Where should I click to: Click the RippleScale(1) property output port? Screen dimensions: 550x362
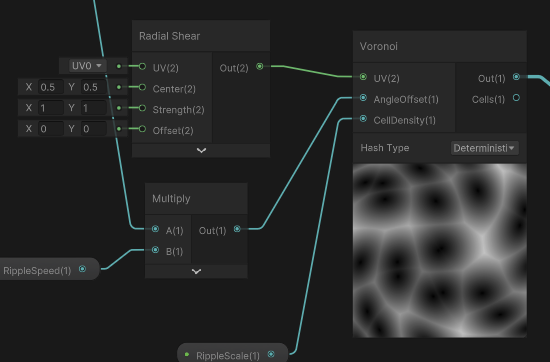[x=271, y=354]
